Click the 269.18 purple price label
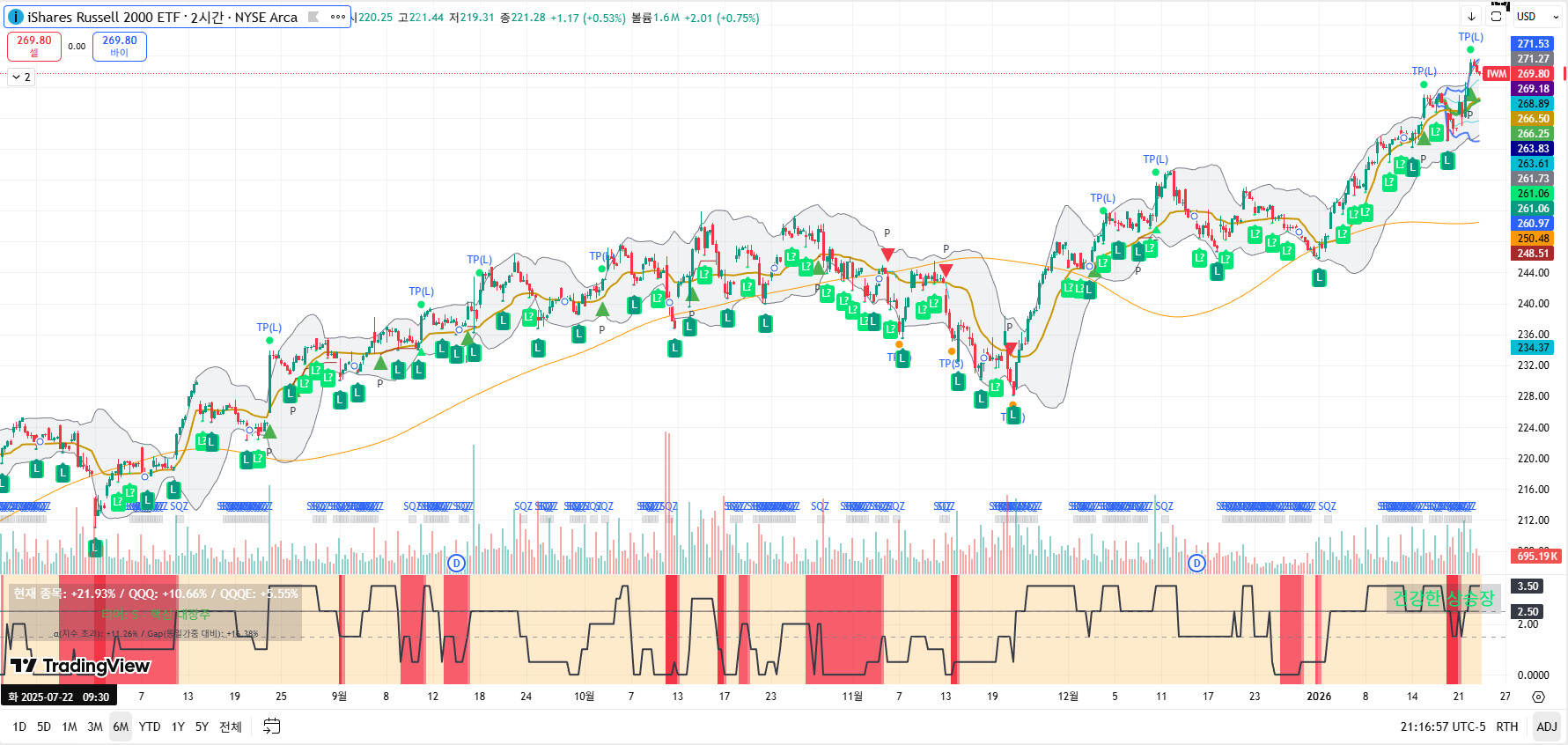This screenshot has height=745, width=1568. pos(1533,89)
